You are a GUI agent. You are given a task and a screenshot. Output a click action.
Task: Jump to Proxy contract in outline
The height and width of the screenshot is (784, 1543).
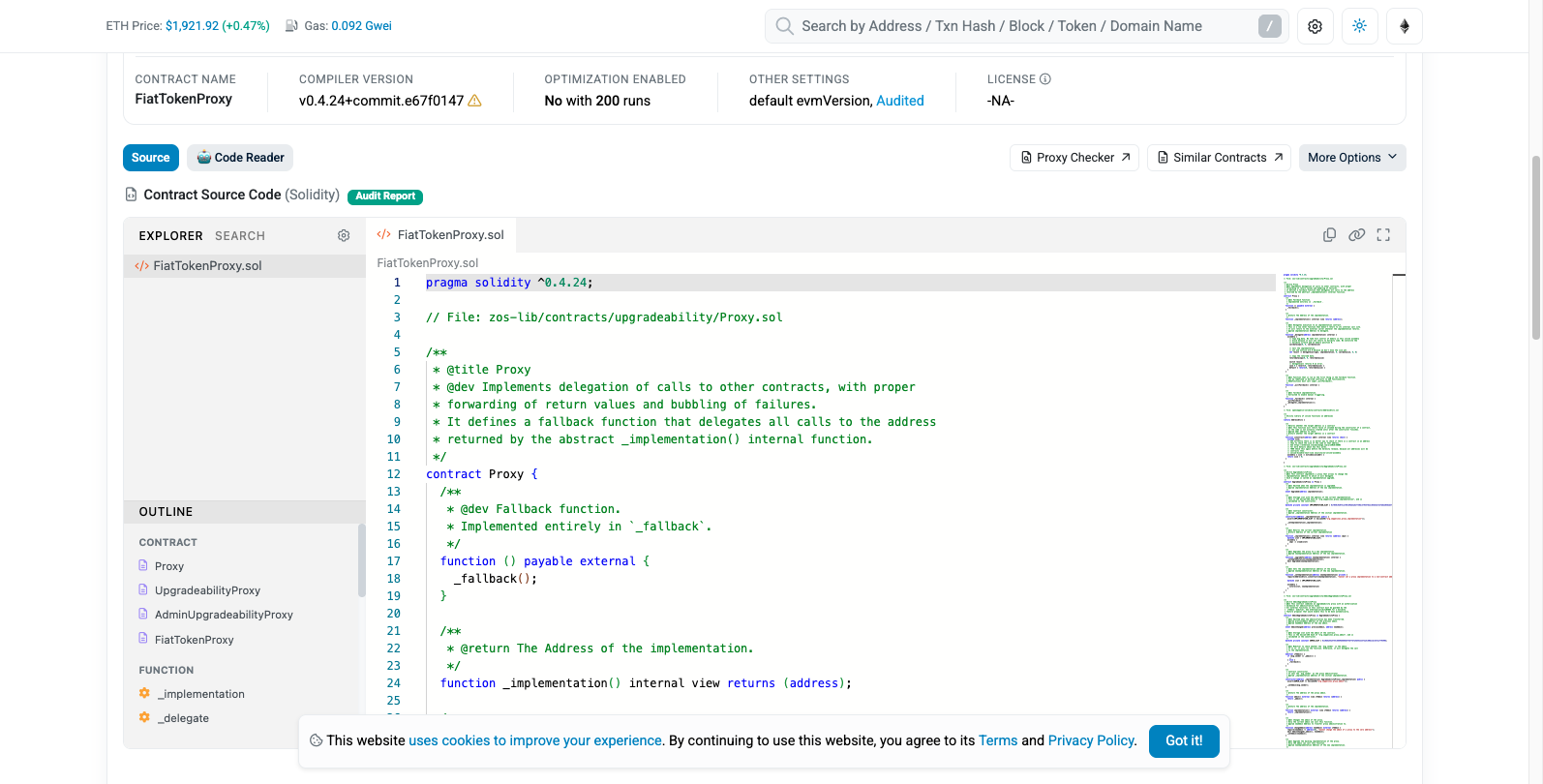(x=168, y=566)
